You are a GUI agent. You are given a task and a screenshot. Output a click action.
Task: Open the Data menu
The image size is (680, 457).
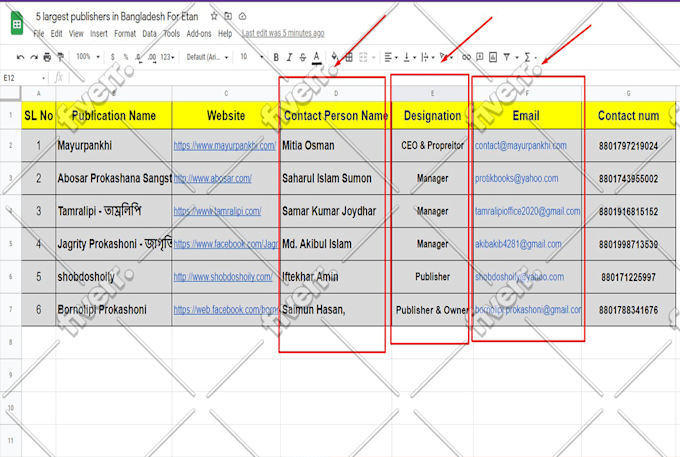pyautogui.click(x=149, y=33)
